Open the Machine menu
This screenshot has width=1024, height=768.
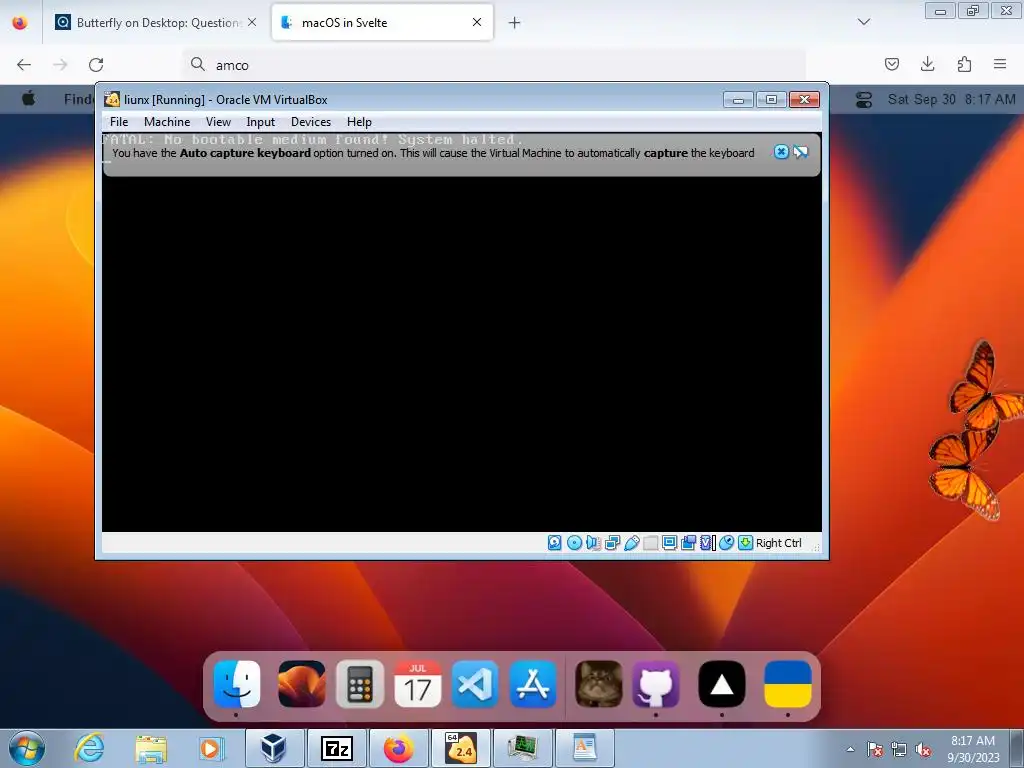pyautogui.click(x=167, y=122)
